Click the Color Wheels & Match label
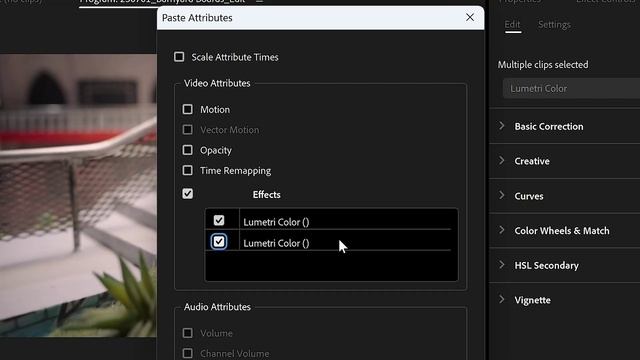640x360 pixels. [562, 231]
